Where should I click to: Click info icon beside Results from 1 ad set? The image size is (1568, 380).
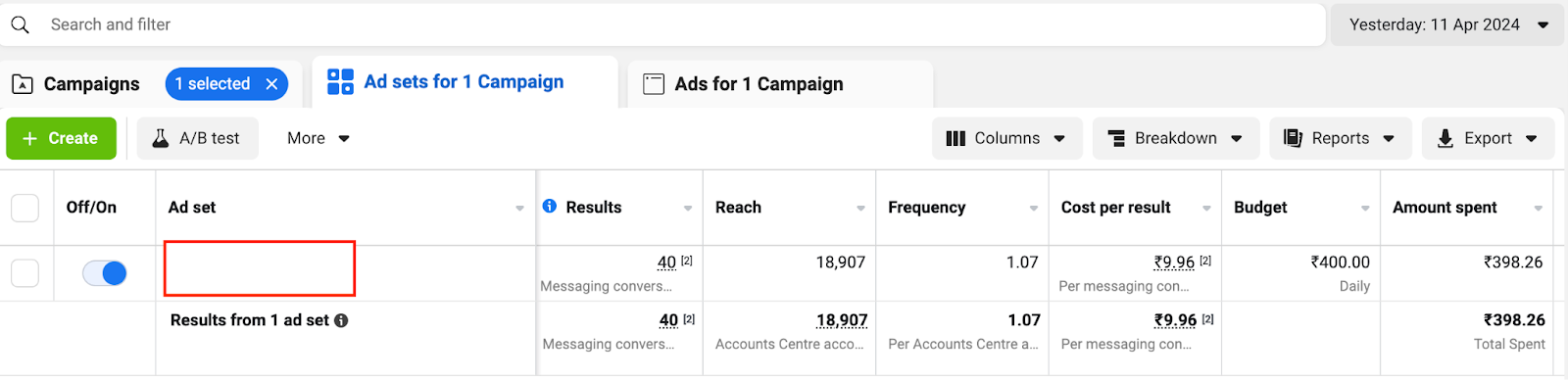pos(341,320)
